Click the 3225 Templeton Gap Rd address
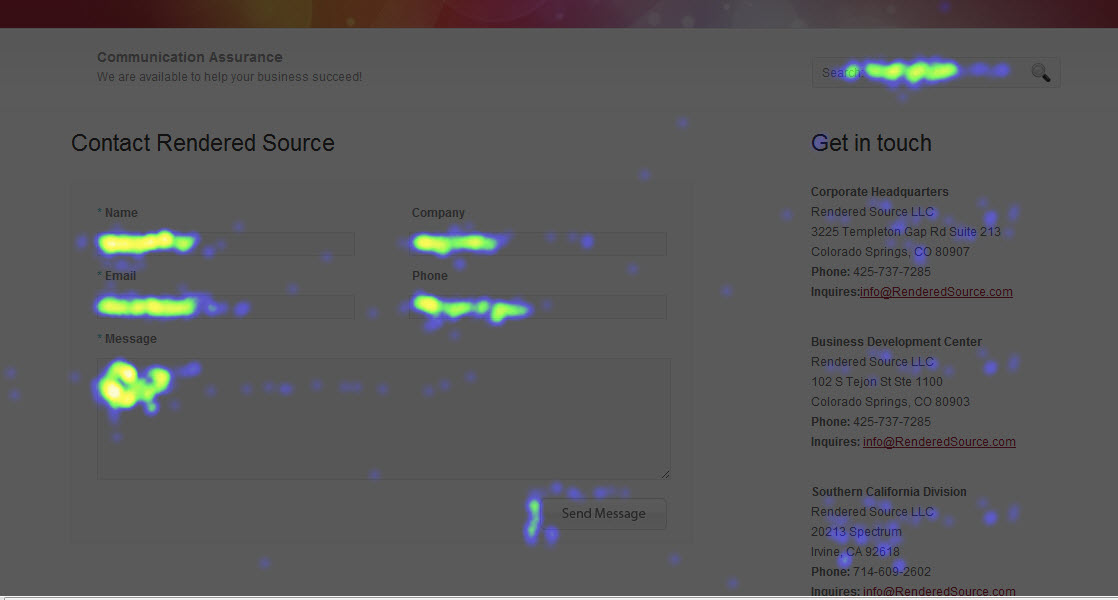 (x=906, y=232)
